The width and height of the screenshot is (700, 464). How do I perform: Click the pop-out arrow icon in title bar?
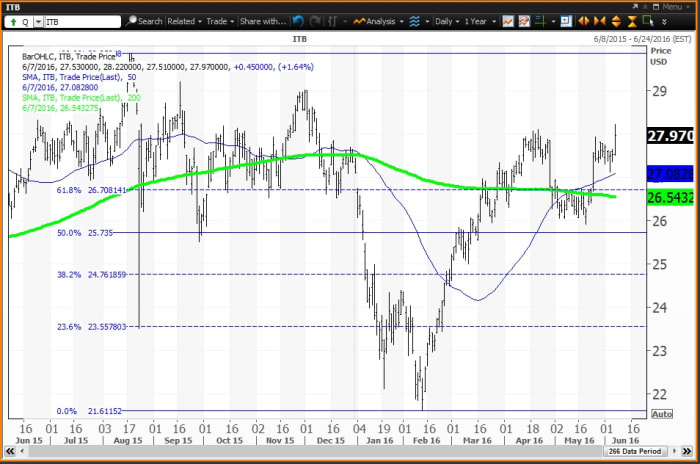[x=635, y=7]
